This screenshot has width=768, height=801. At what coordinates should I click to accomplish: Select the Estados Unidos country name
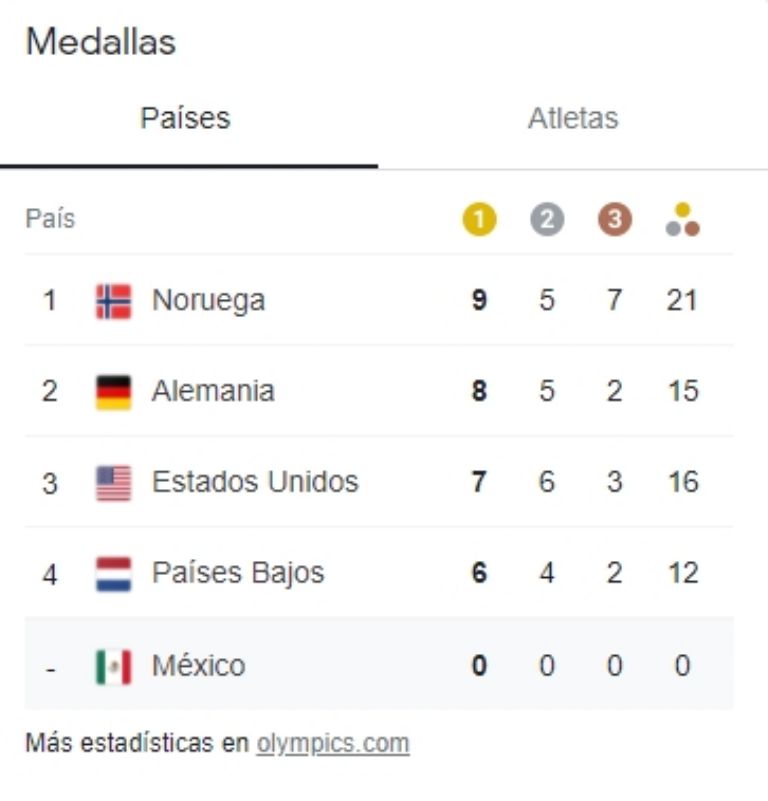(x=255, y=482)
